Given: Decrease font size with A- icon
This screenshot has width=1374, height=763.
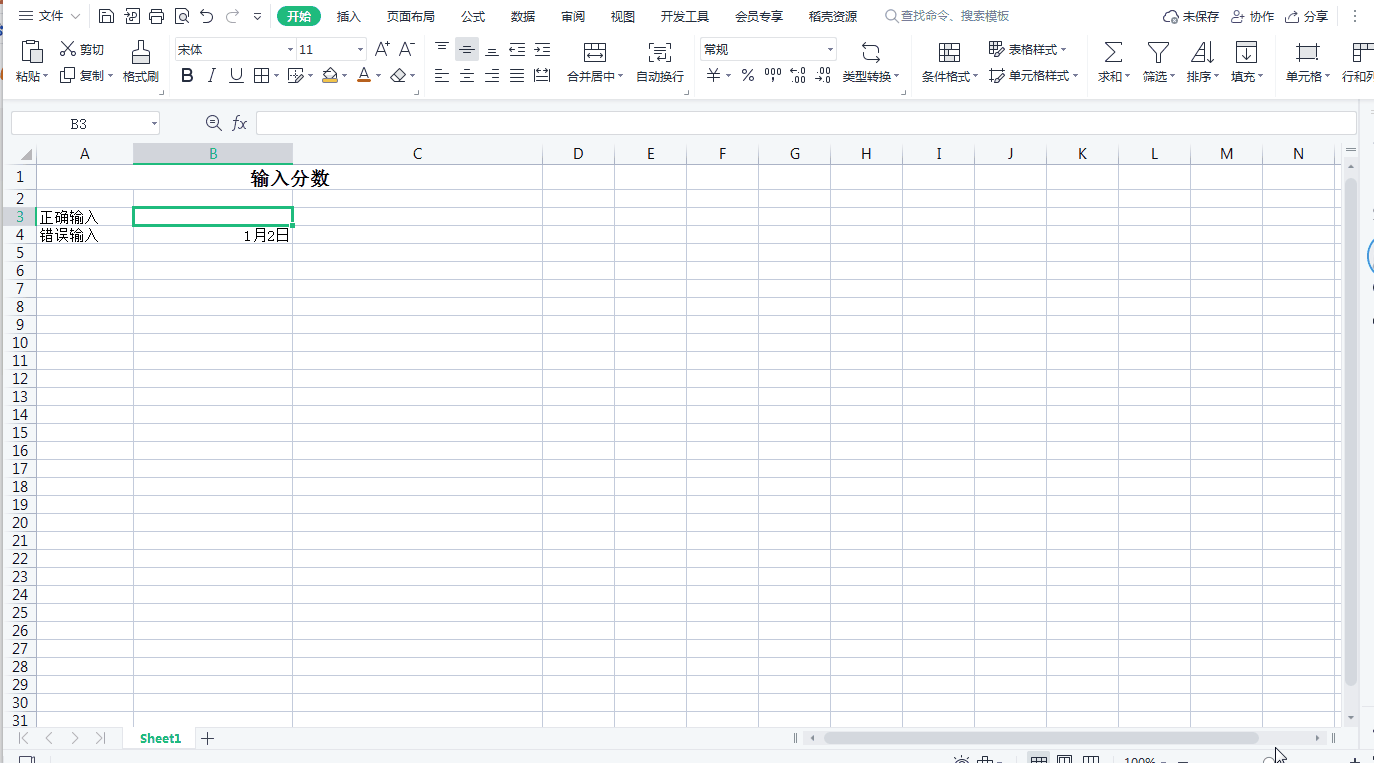Looking at the screenshot, I should coord(406,49).
